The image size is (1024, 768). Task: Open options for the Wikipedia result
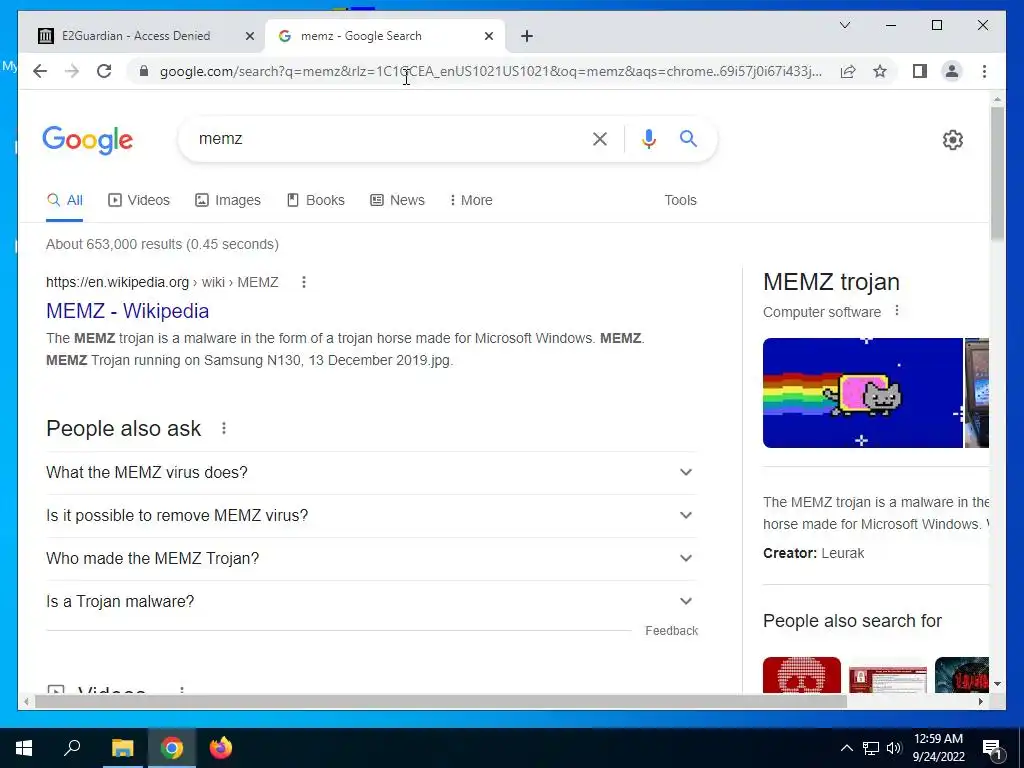(x=304, y=282)
